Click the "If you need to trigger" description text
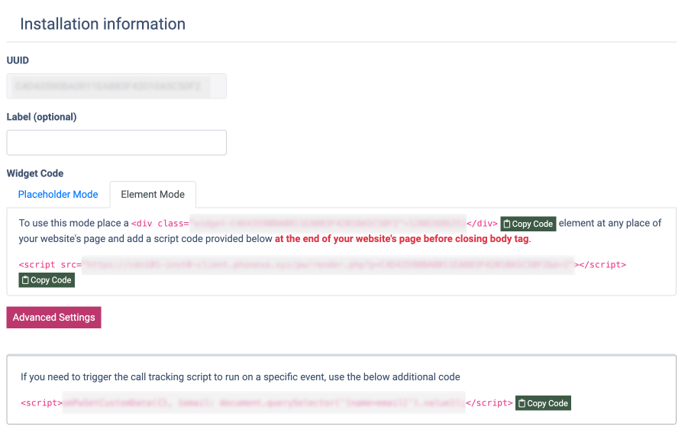 [240, 377]
